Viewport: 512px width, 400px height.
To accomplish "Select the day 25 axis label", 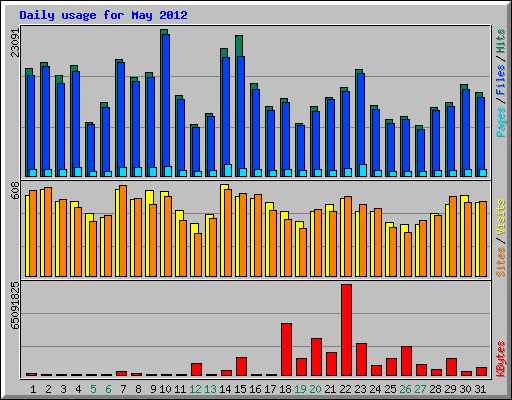I will coord(390,389).
